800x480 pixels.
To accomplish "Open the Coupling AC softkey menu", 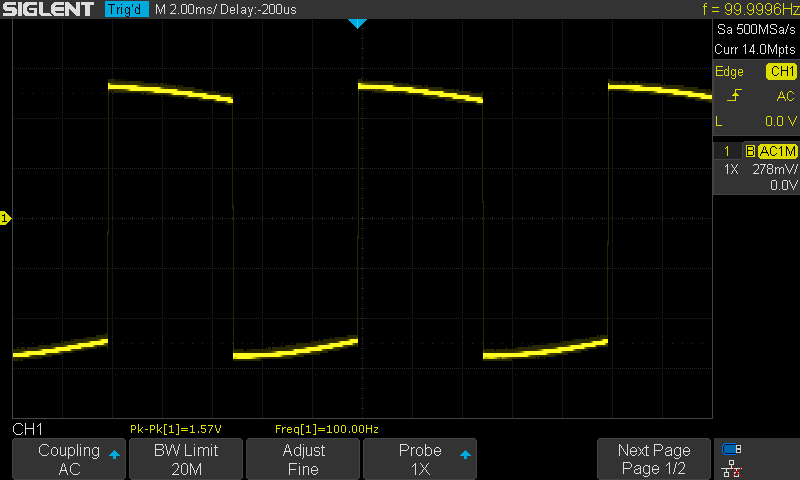I will coord(69,459).
